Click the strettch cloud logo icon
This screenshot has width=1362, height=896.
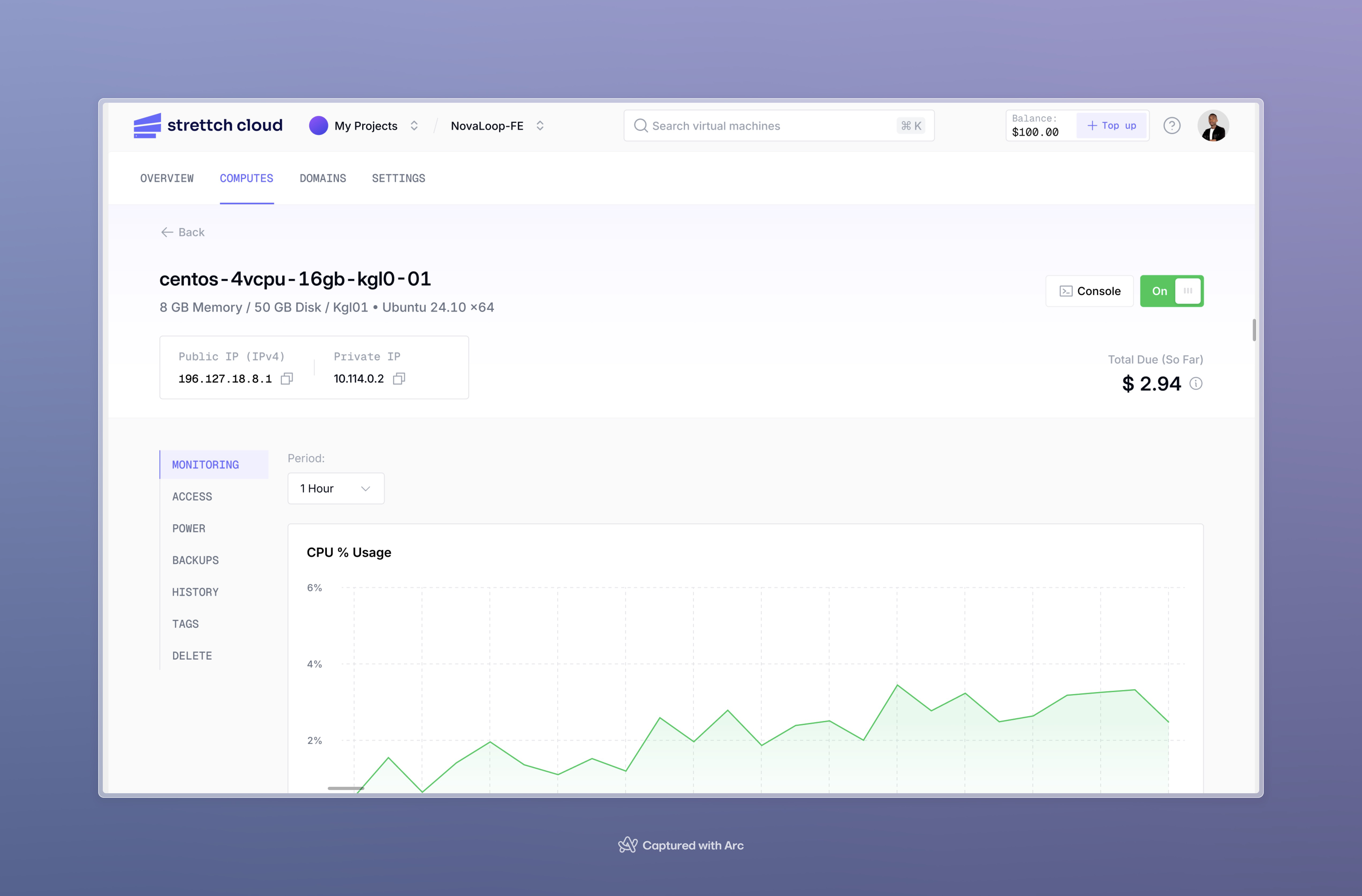147,125
